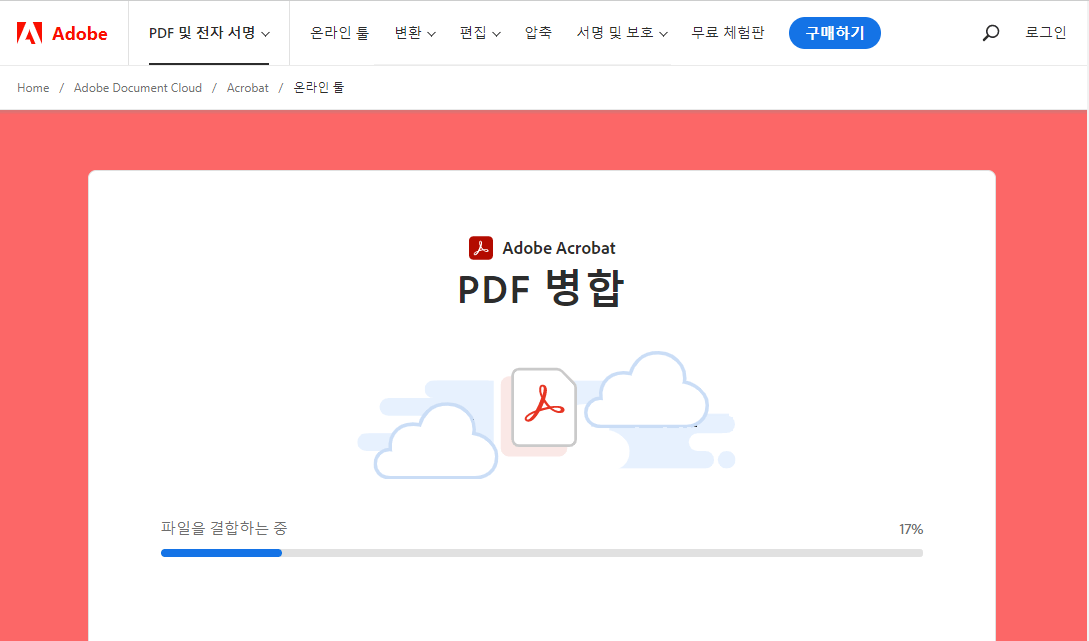Expand the 편집 dropdown

pyautogui.click(x=480, y=32)
